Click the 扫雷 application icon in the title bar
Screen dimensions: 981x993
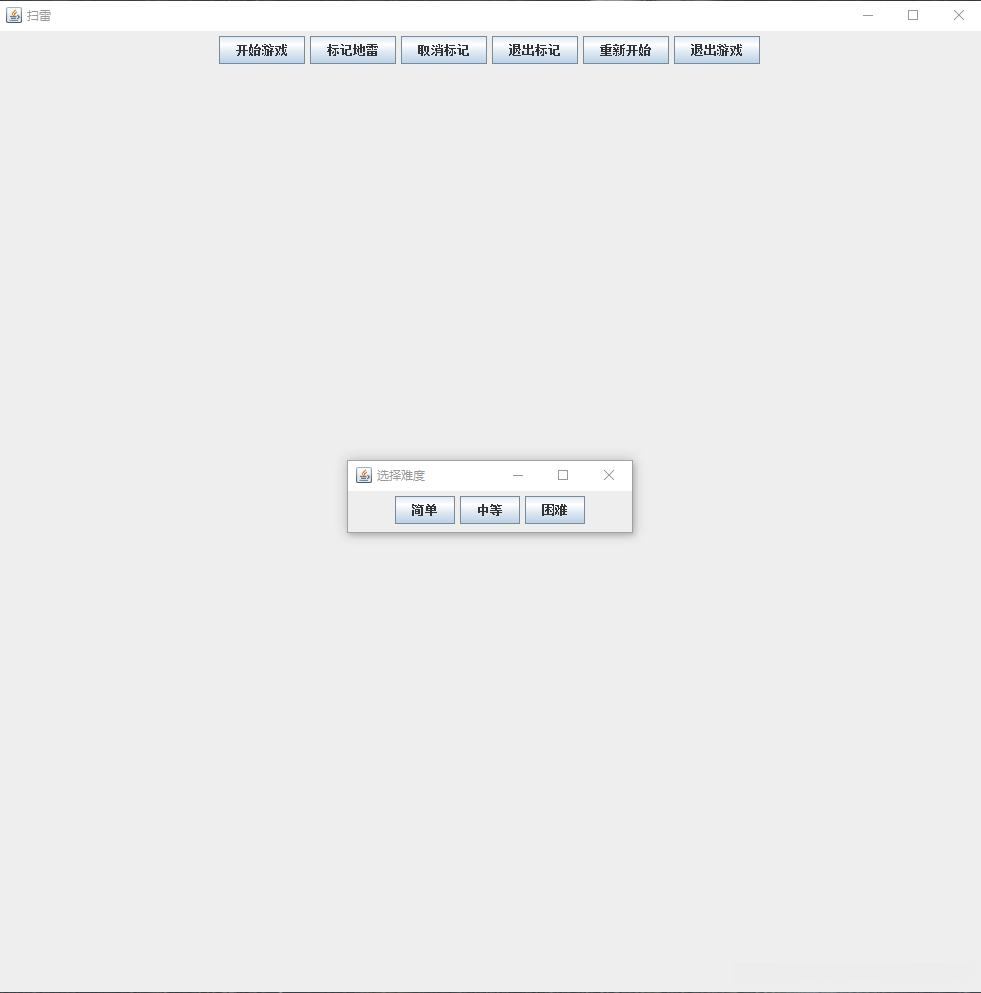(x=13, y=14)
